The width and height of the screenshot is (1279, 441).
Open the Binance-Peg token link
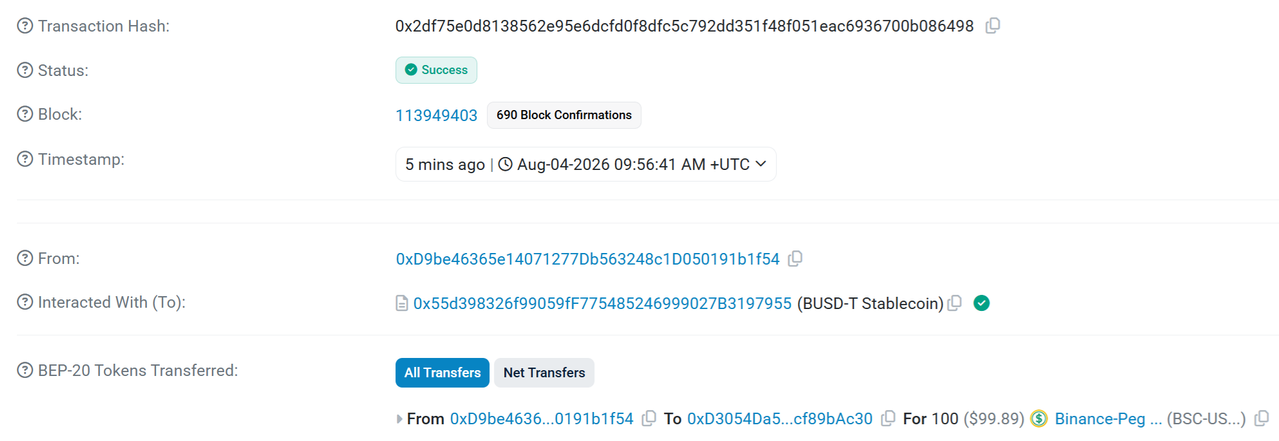pos(1109,419)
